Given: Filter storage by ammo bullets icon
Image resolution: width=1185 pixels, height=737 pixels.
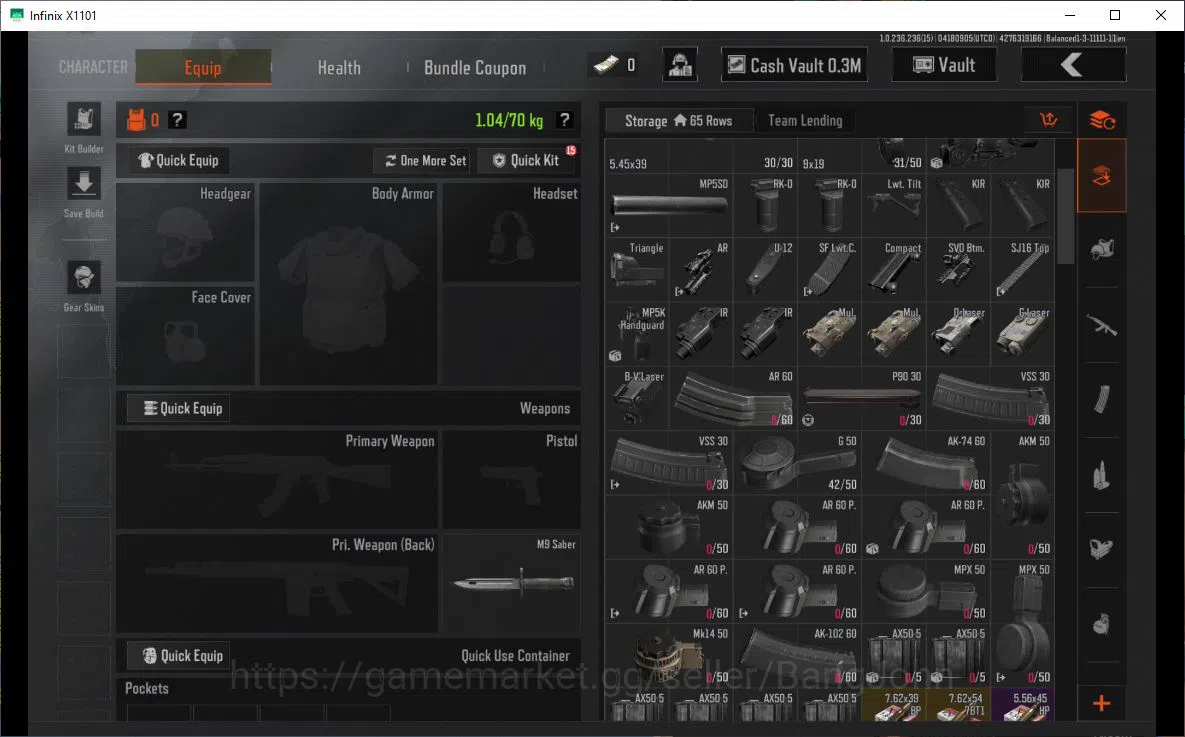Looking at the screenshot, I should click(1102, 475).
